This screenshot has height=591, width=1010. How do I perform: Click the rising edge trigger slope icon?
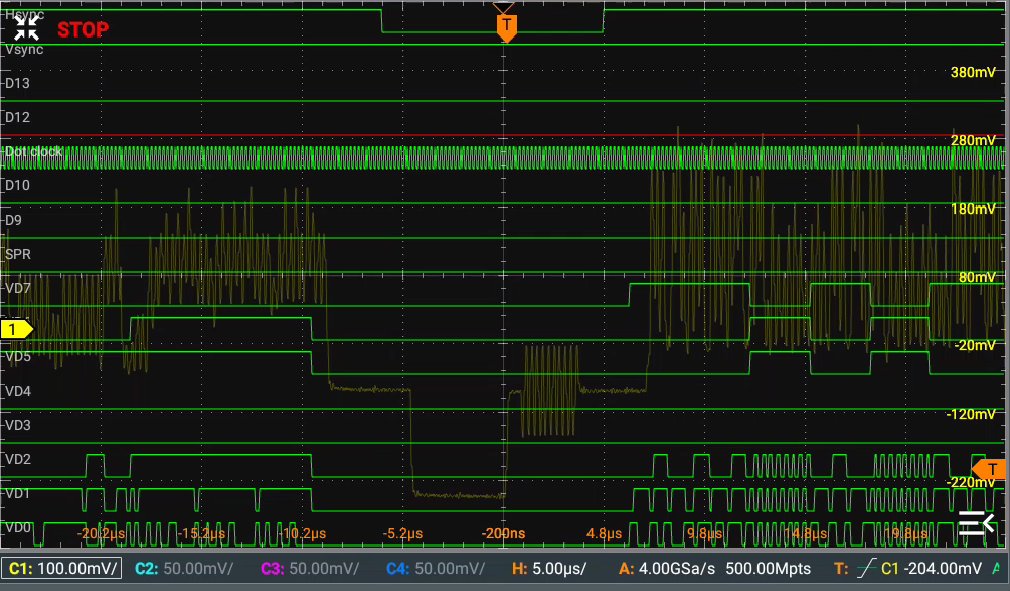(x=866, y=568)
